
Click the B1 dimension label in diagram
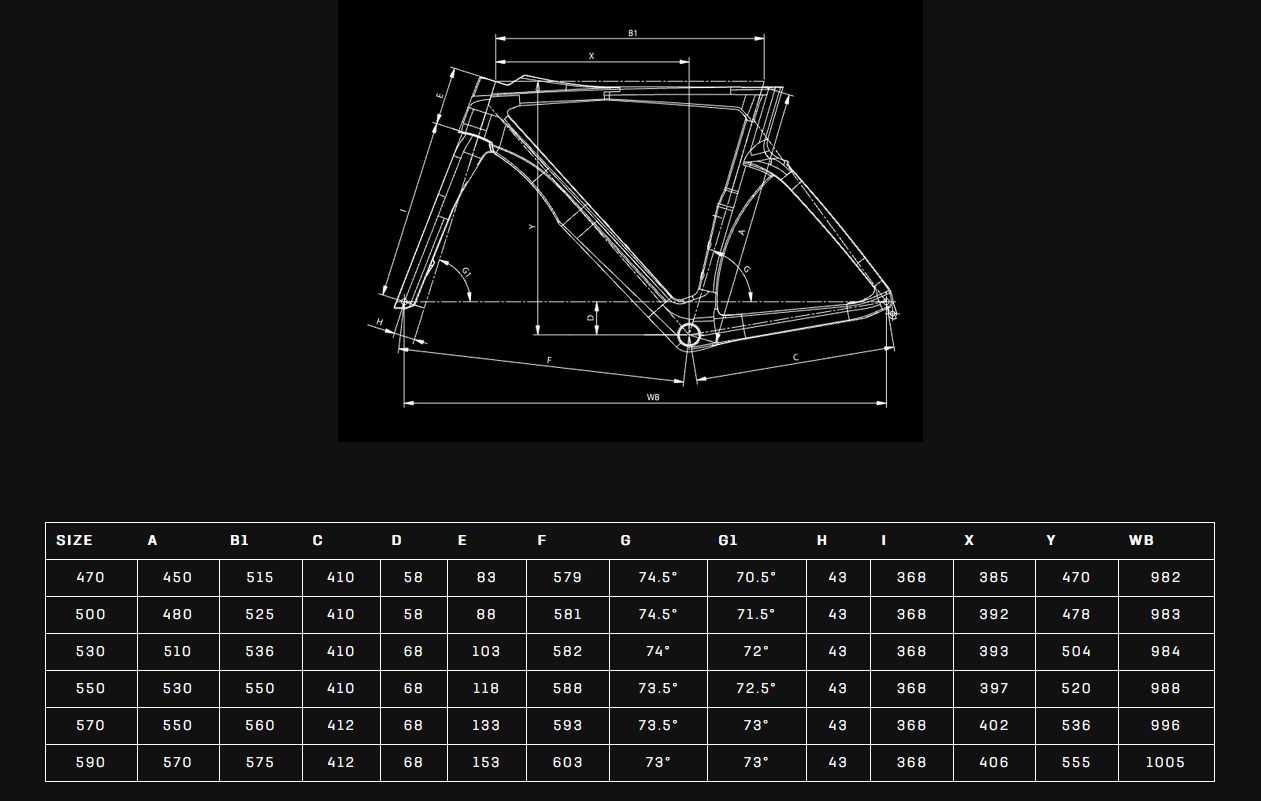(632, 33)
